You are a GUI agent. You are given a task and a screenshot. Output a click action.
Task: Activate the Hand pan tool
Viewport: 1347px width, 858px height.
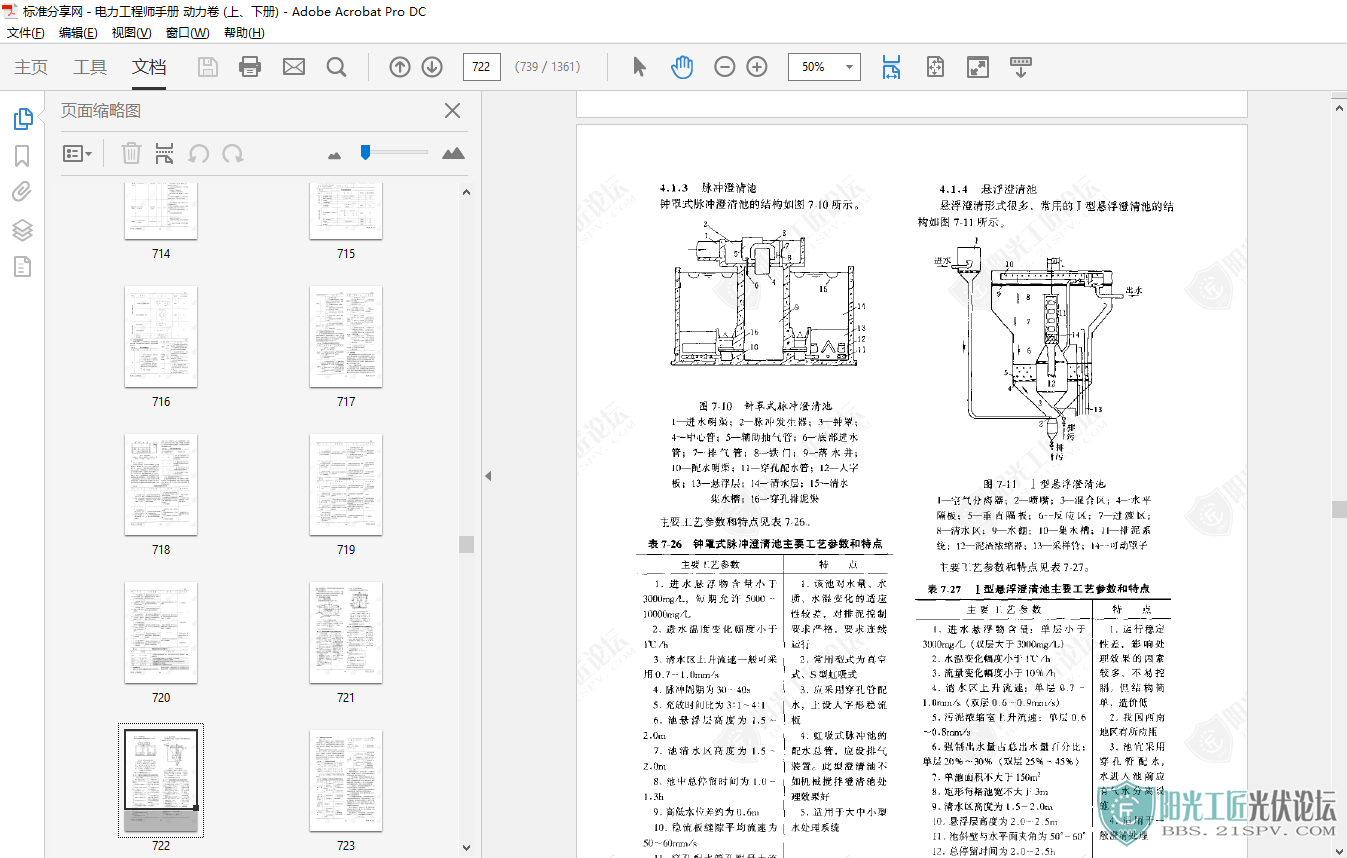click(x=682, y=67)
